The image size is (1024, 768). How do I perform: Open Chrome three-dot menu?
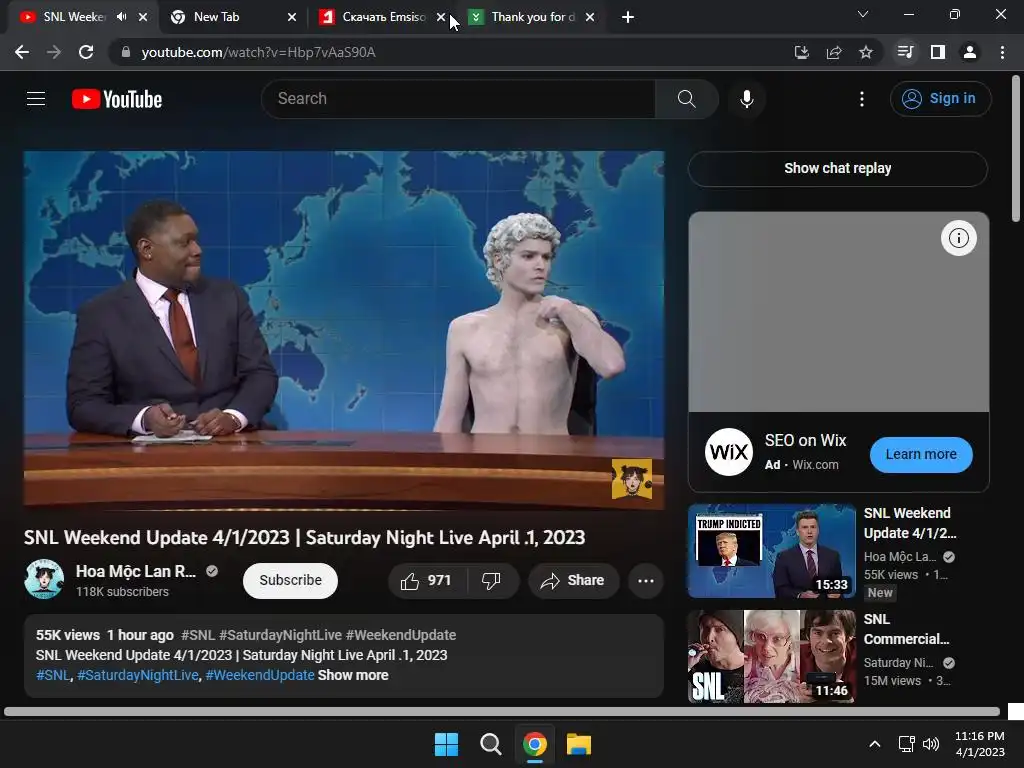click(1002, 52)
